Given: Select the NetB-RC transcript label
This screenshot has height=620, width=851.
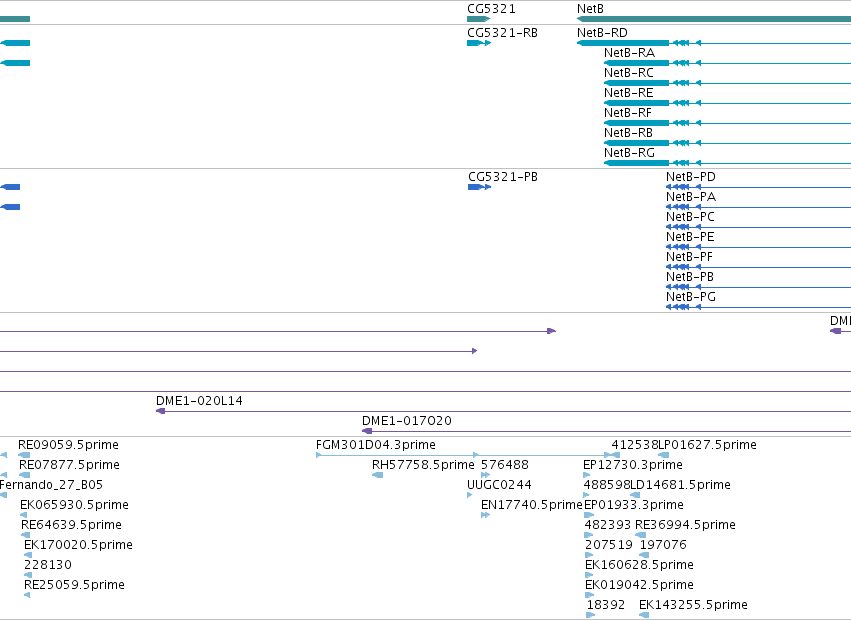Looking at the screenshot, I should 628,73.
